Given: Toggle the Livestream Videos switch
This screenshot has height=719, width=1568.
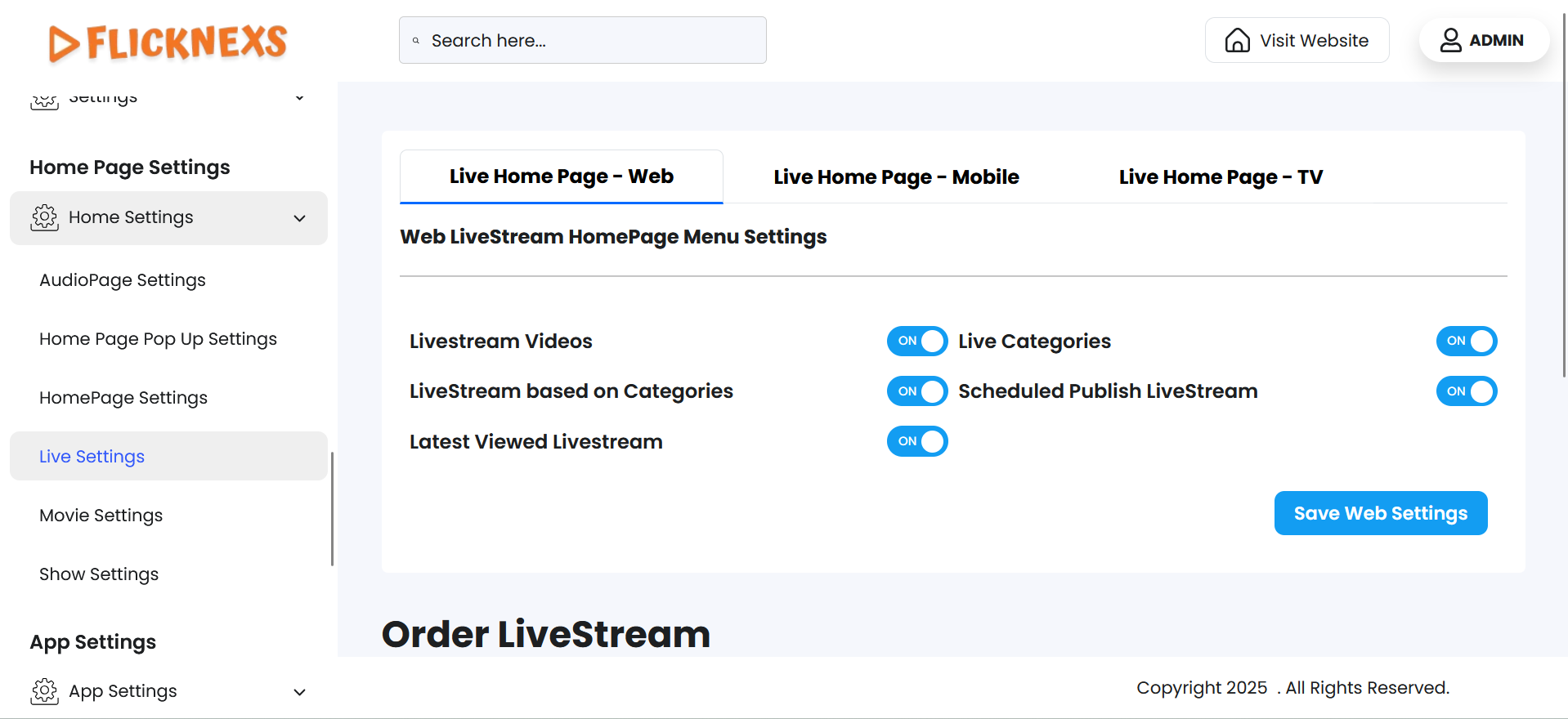Looking at the screenshot, I should pyautogui.click(x=916, y=342).
